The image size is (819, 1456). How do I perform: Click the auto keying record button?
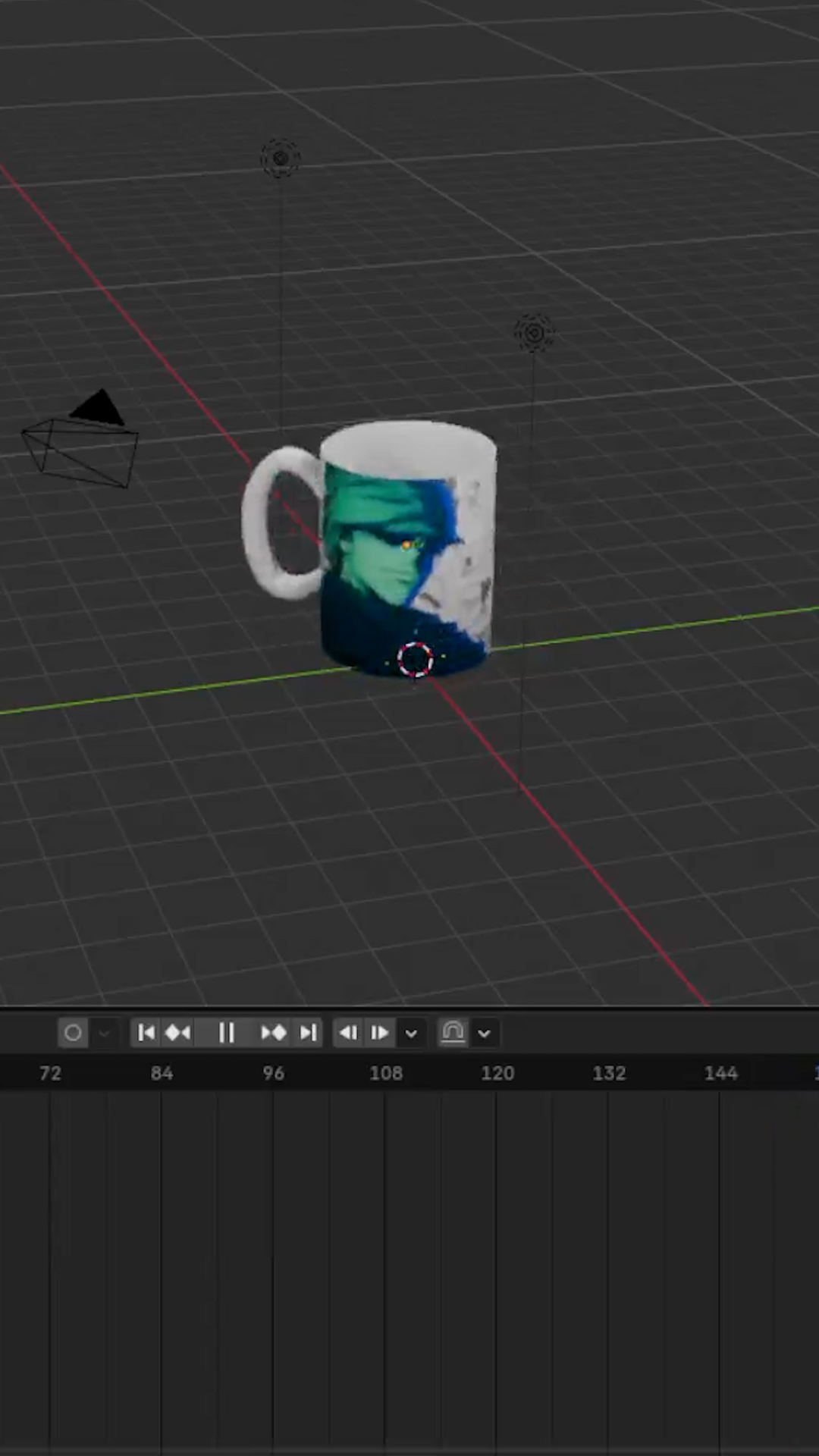click(x=73, y=1033)
